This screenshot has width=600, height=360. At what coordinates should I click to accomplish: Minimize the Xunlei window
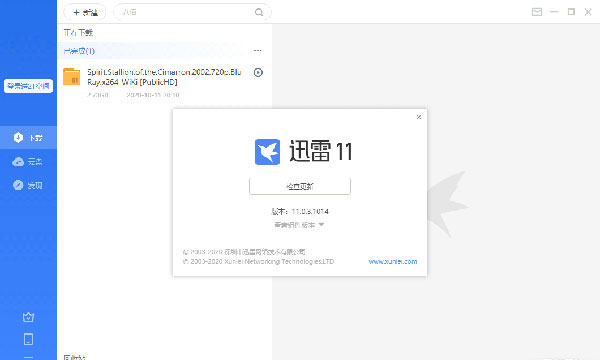554,12
